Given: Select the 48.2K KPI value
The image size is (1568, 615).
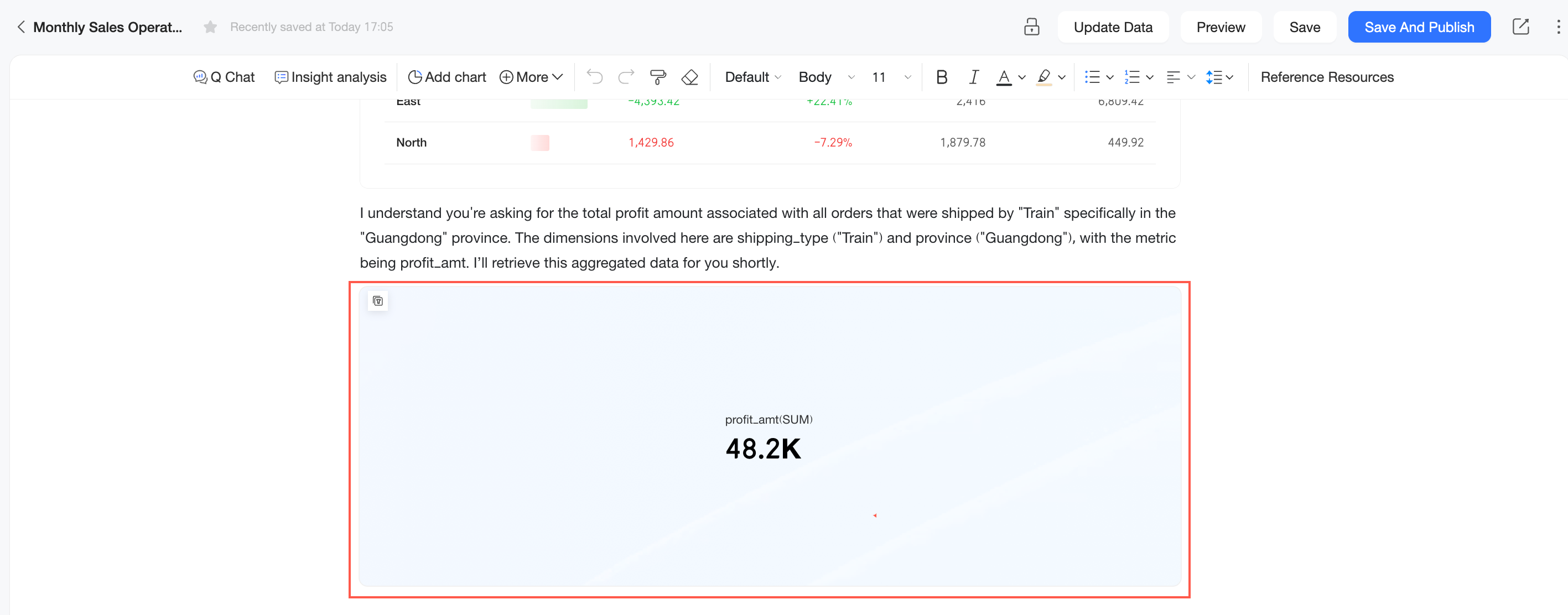Looking at the screenshot, I should point(762,449).
